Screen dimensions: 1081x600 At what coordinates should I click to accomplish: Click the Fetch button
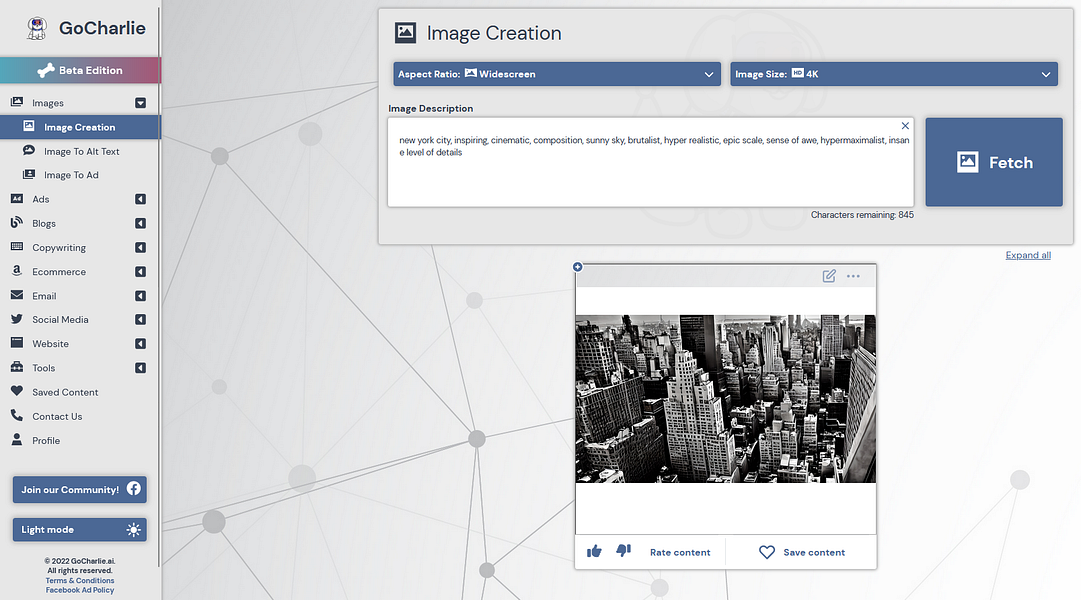[x=994, y=162]
